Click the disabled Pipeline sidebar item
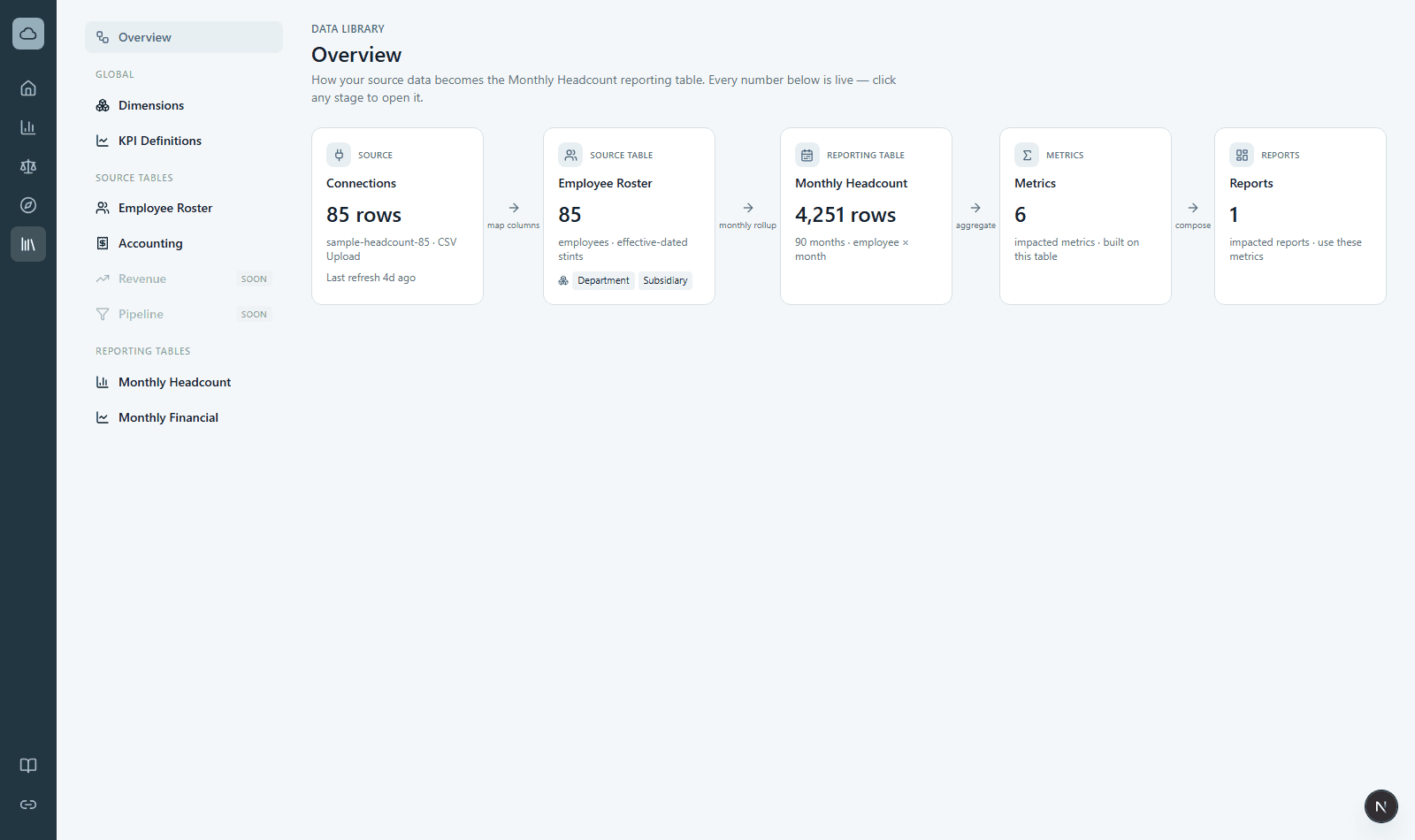 [184, 314]
